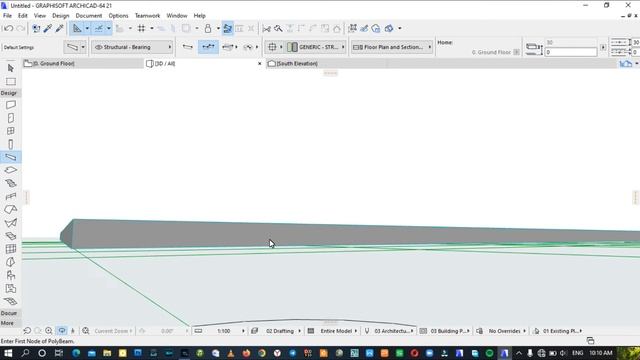Open VLC media player from the taskbar
640x360 pixels.
click(231, 353)
